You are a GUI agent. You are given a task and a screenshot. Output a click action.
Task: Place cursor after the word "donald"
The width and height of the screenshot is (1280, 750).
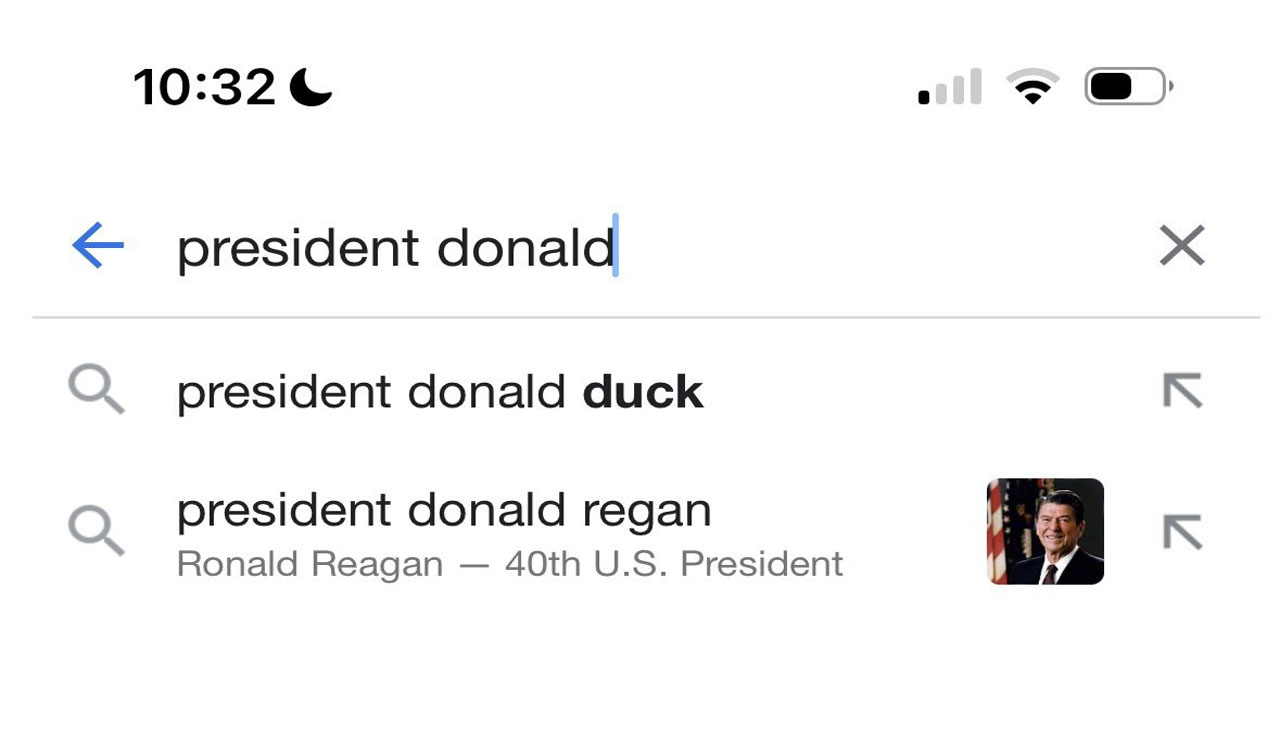pyautogui.click(x=612, y=246)
